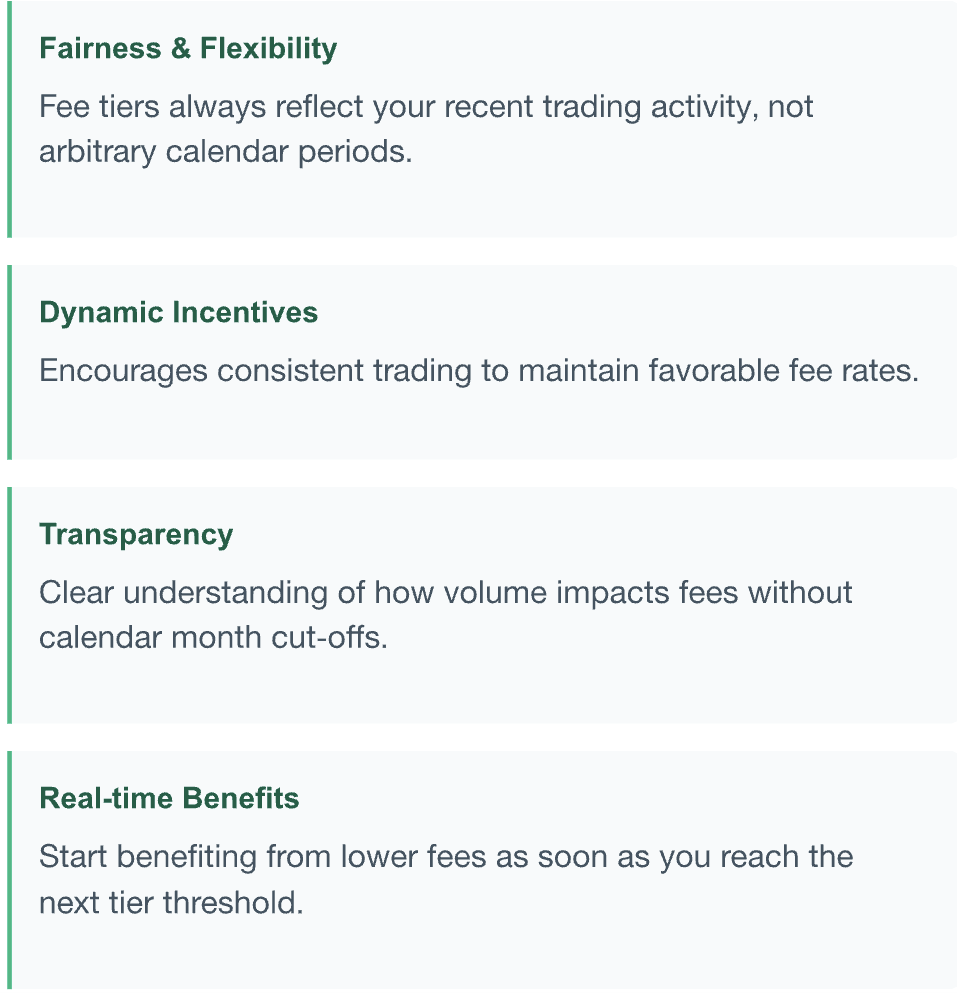Click green accent bar of Transparency card
Screen dimensions: 957x993
(x=10, y=605)
